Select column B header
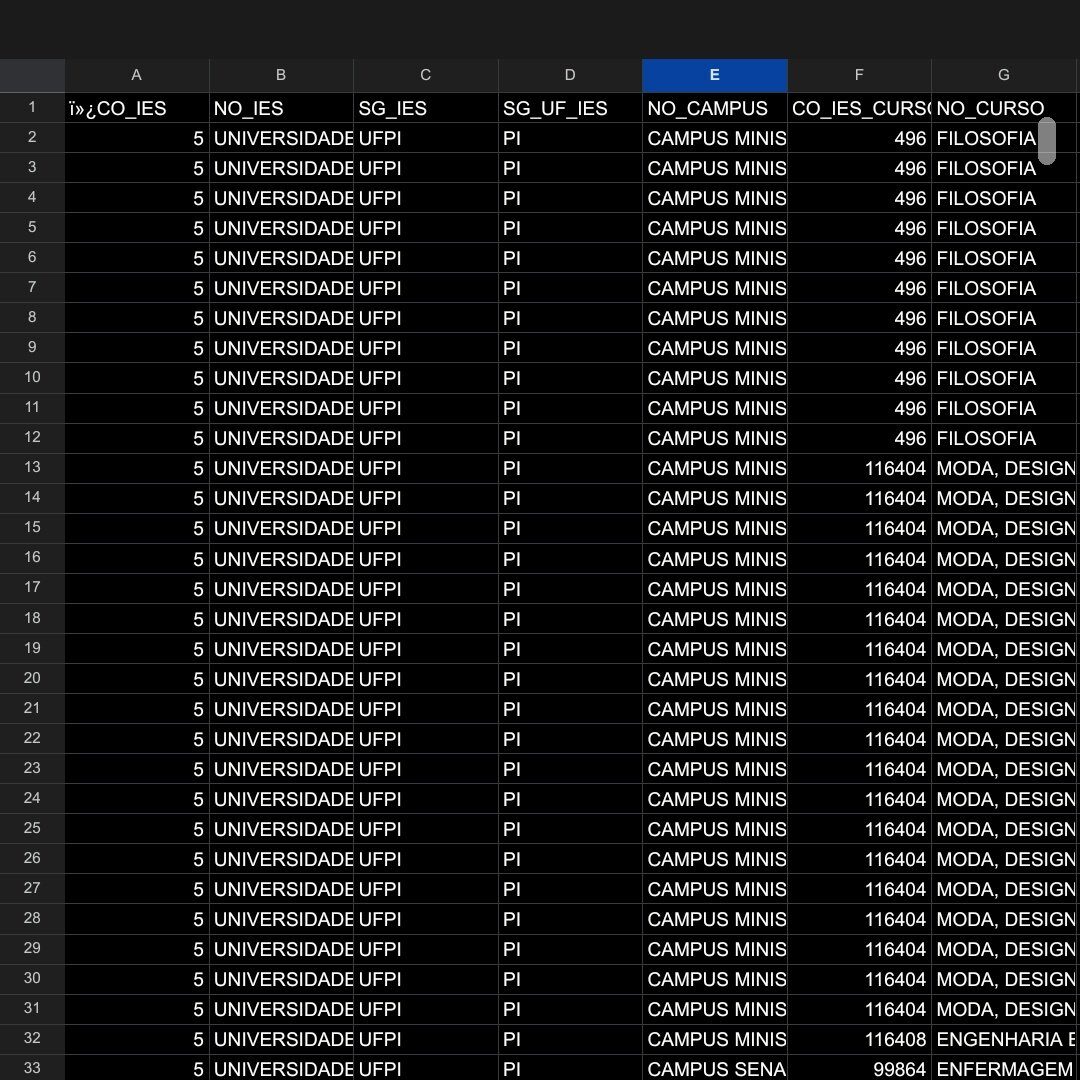 pos(281,75)
